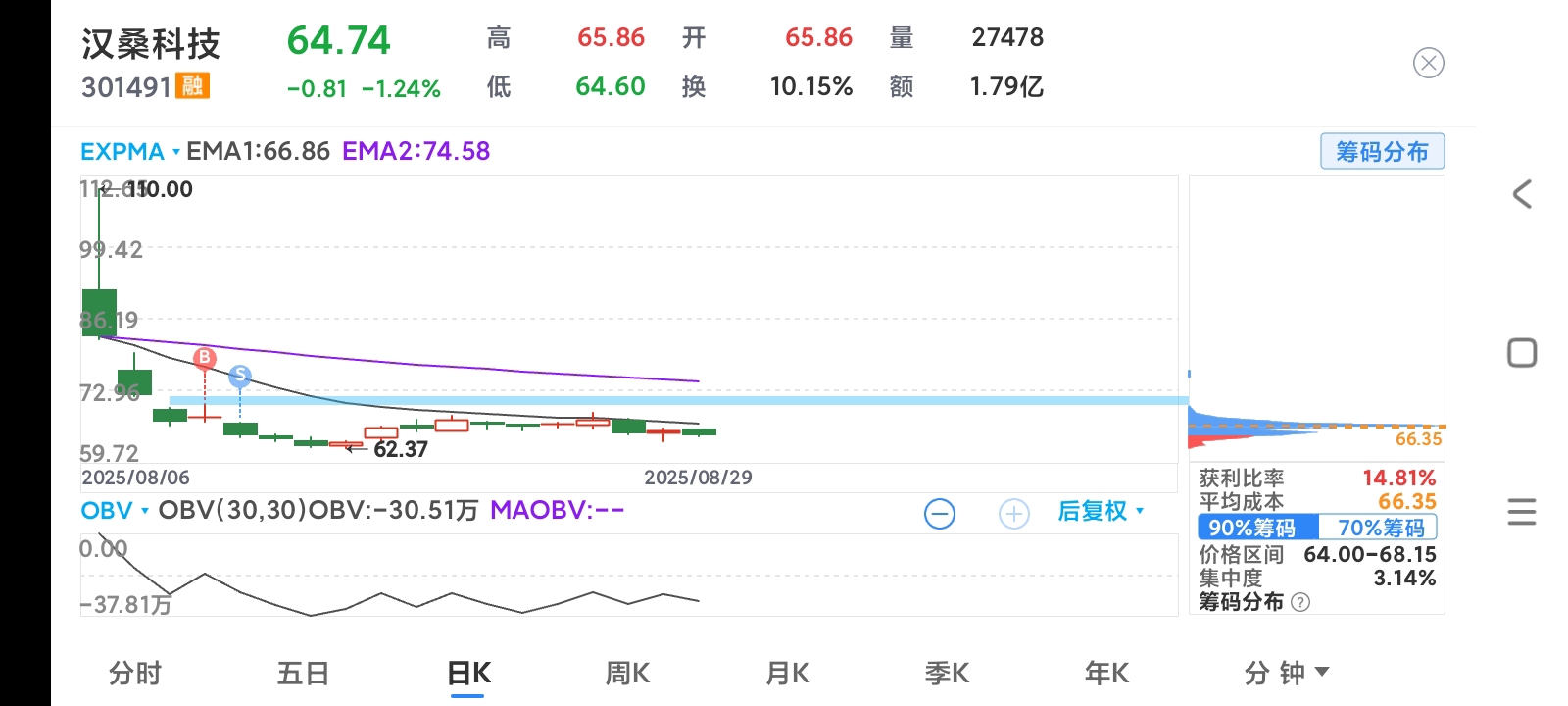
Task: Tap the 获利比率 value 14.81%
Action: [x=1398, y=478]
